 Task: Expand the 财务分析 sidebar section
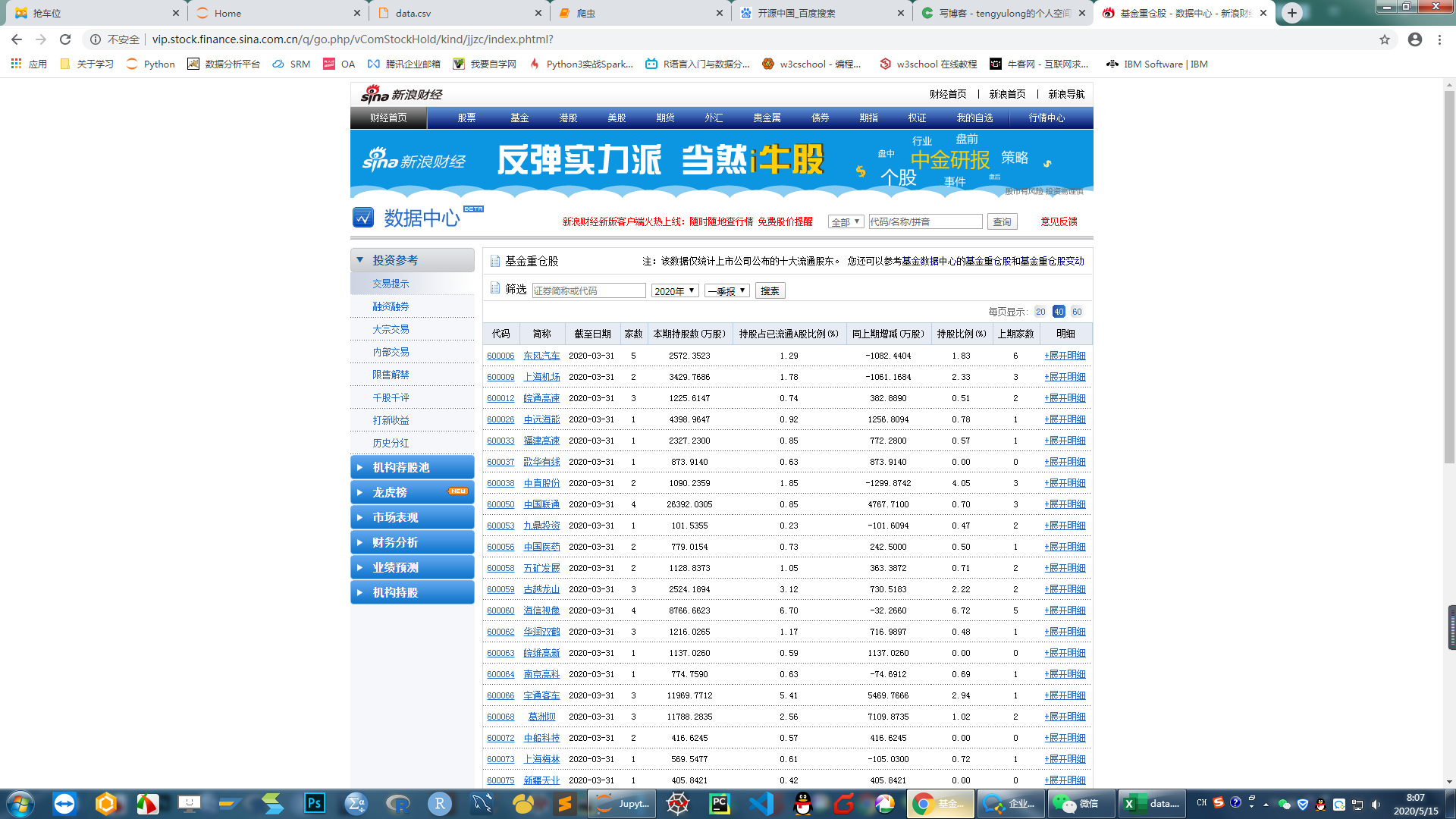(x=413, y=542)
